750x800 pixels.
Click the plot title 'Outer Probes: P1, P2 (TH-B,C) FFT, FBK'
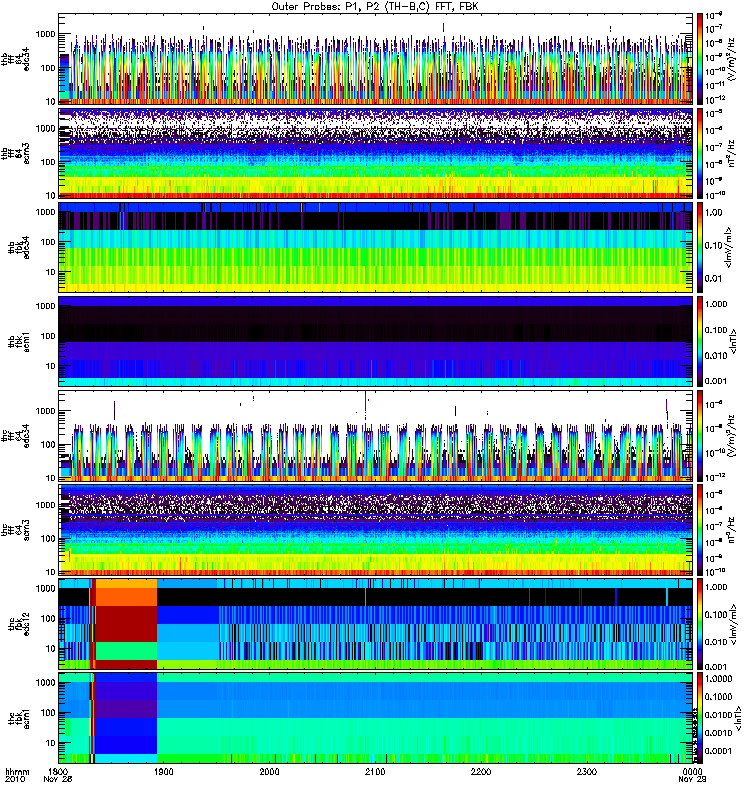375,7
